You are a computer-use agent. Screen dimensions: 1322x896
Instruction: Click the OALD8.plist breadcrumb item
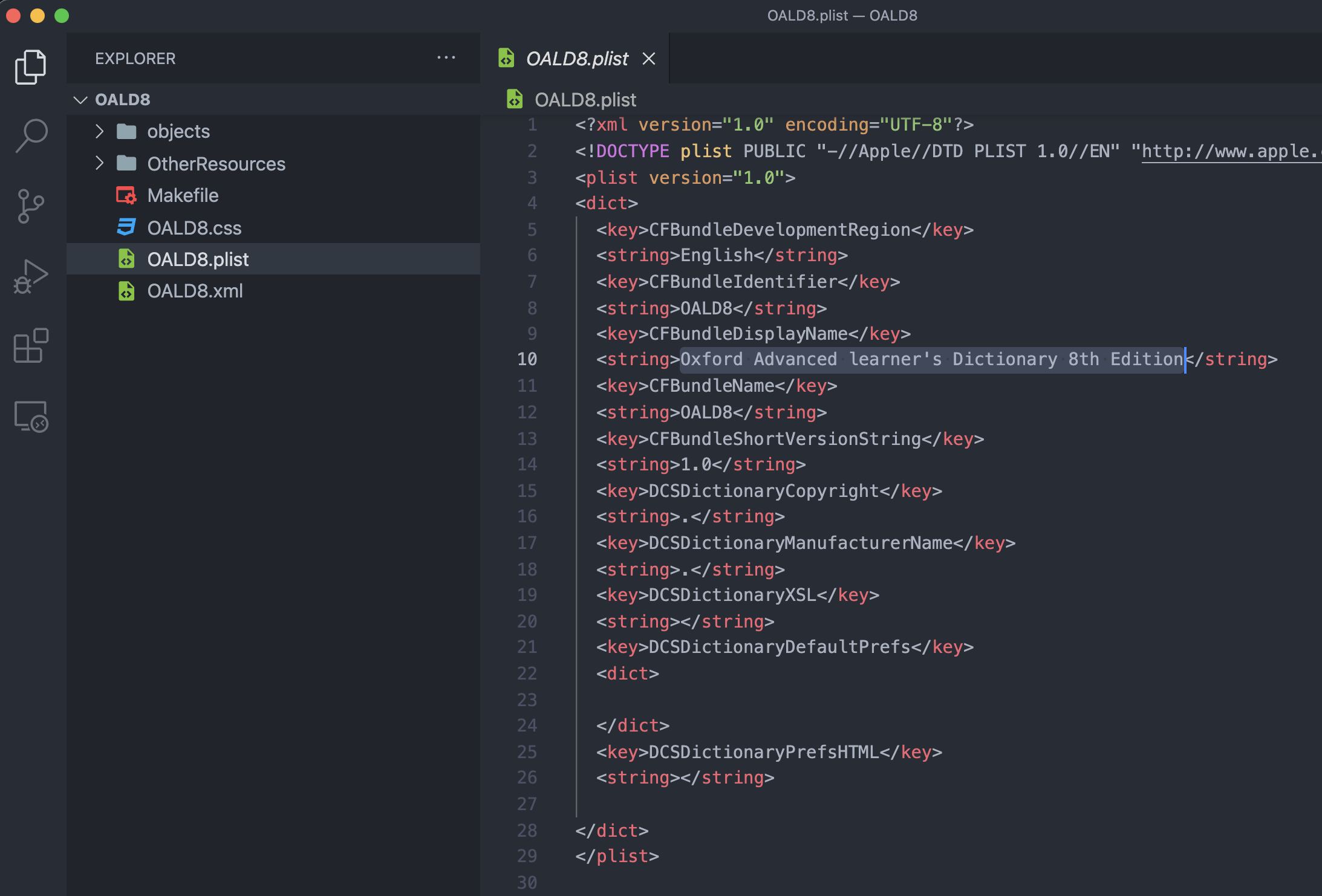point(585,100)
